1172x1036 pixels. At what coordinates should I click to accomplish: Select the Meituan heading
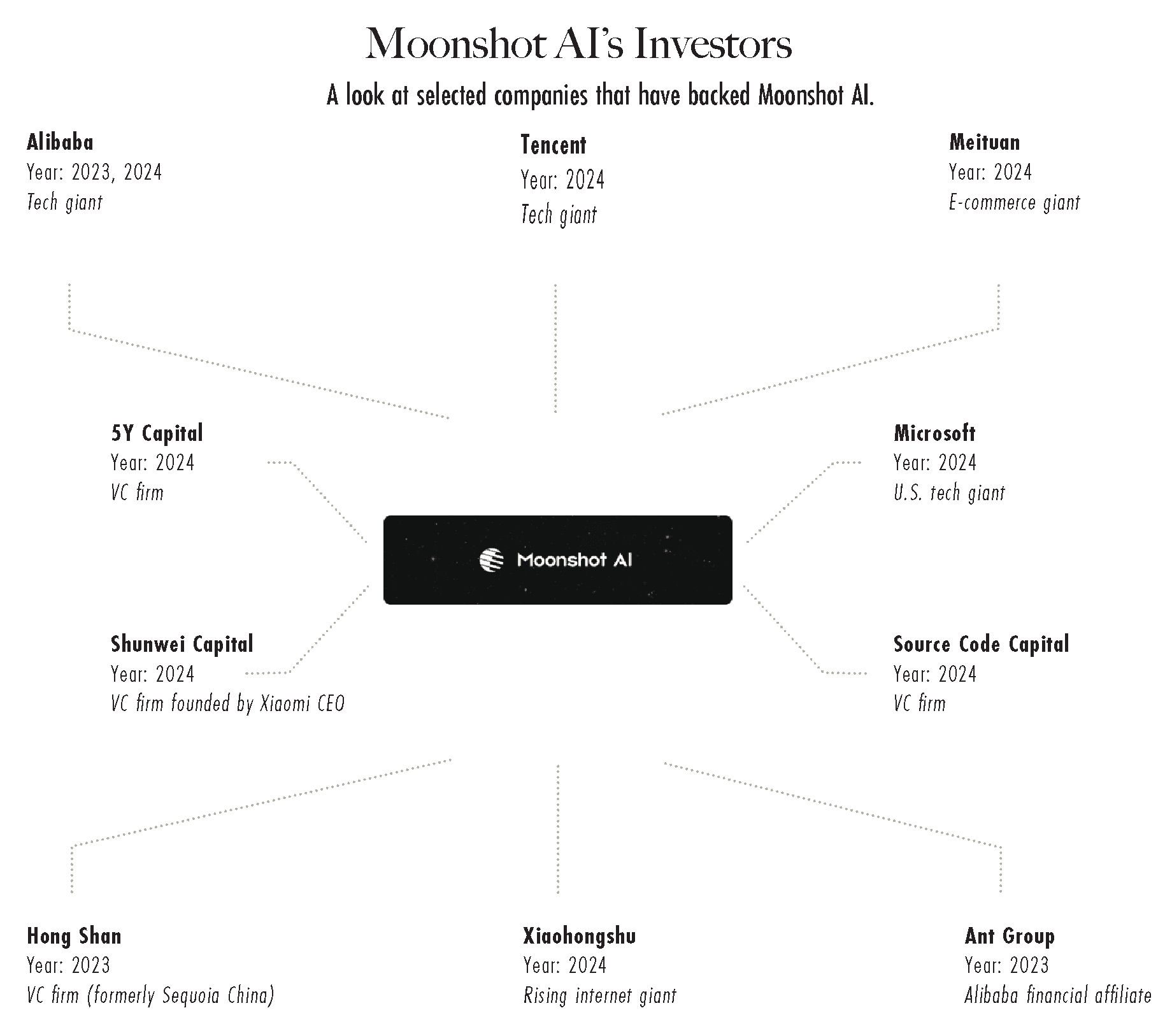point(984,142)
